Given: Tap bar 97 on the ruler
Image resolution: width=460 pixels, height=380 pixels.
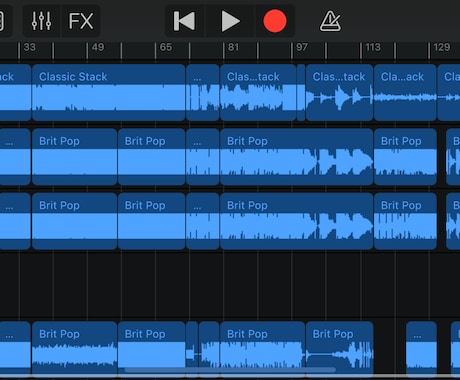Looking at the screenshot, I should (302, 47).
